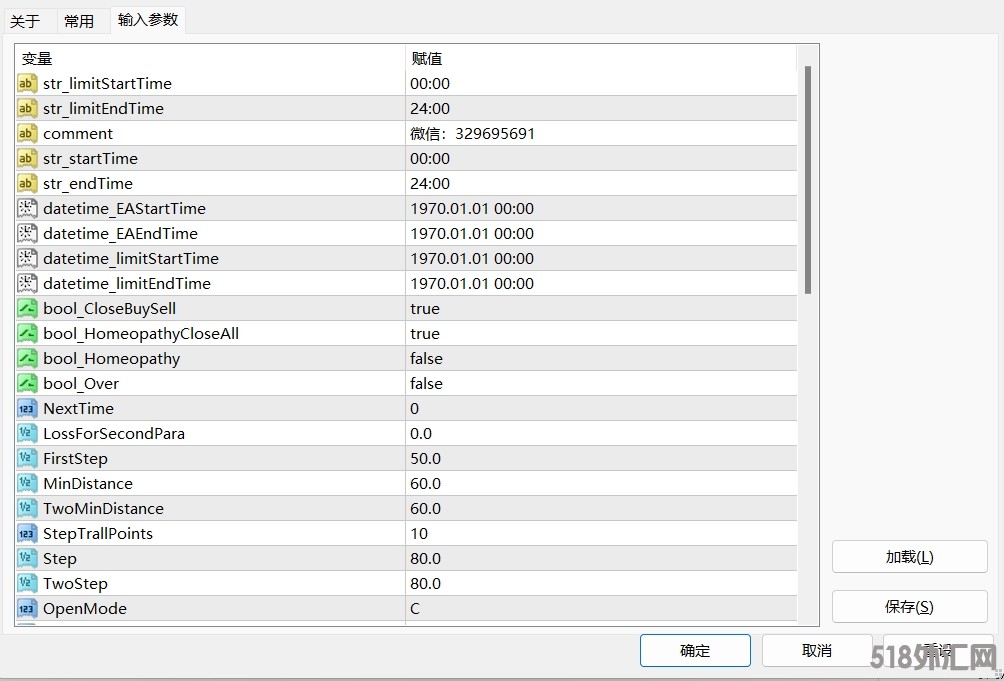Switch to the 关于 tab
Image resolution: width=1004 pixels, height=681 pixels.
[x=25, y=21]
